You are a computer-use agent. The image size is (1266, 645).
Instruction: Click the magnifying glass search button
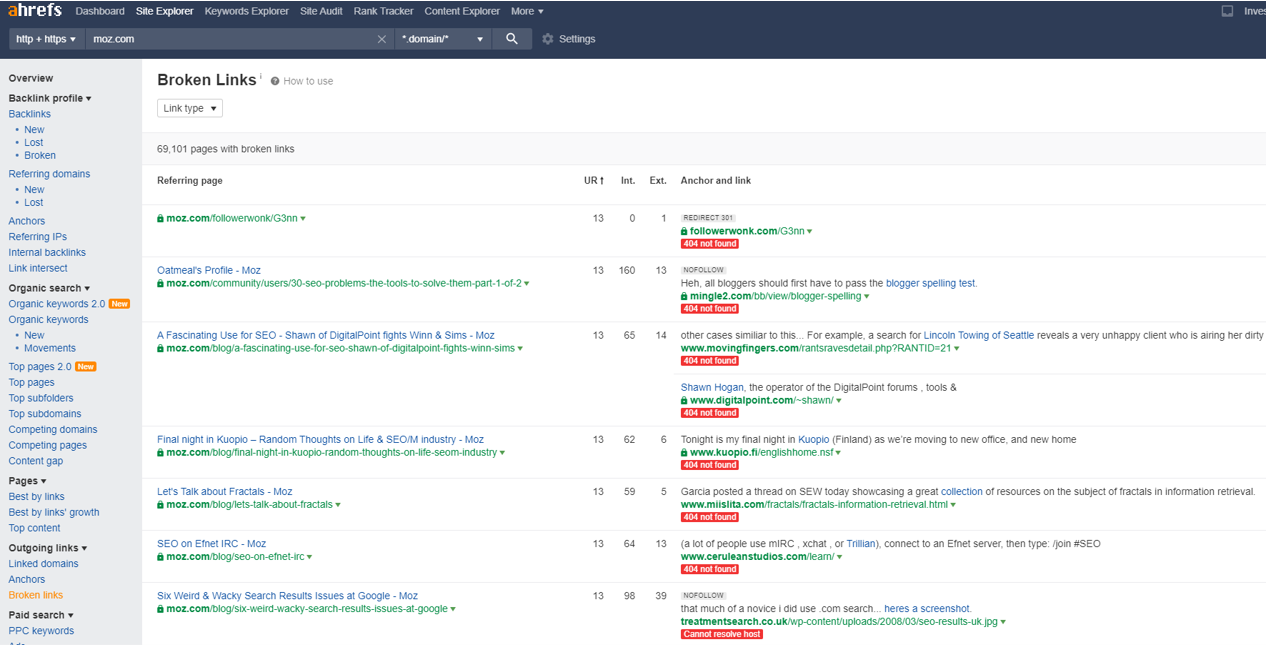click(x=511, y=39)
